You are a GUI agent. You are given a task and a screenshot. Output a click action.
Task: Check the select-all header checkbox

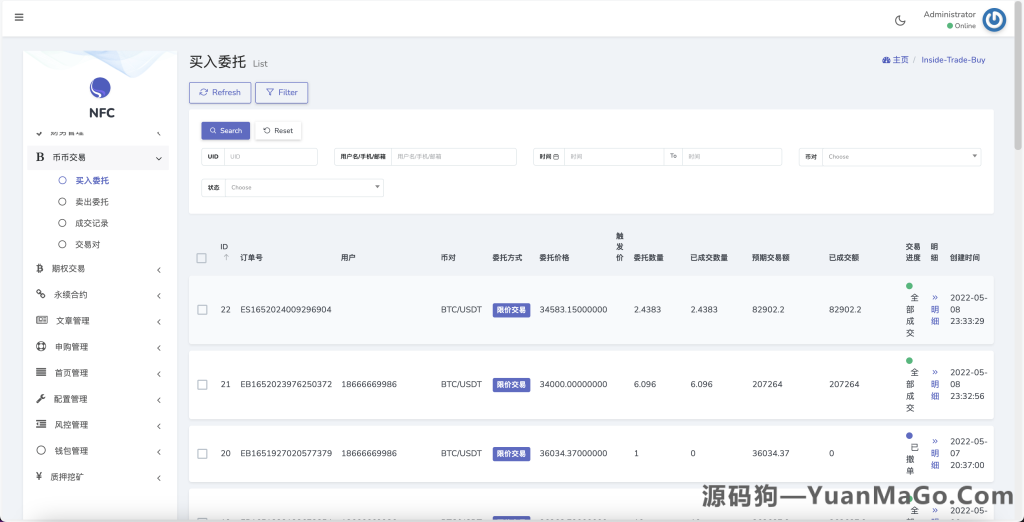click(x=202, y=258)
